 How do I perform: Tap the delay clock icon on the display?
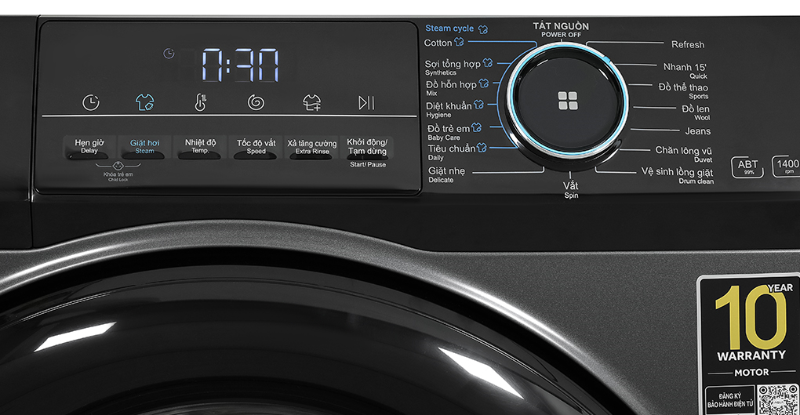coord(91,103)
